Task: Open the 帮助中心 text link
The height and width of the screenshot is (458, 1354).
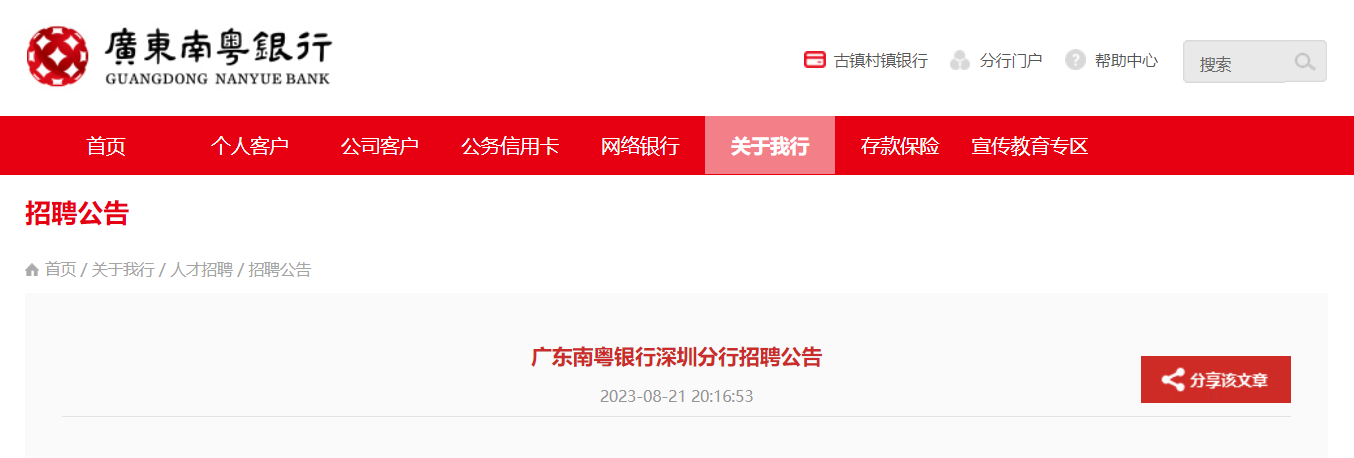Action: click(x=1126, y=60)
